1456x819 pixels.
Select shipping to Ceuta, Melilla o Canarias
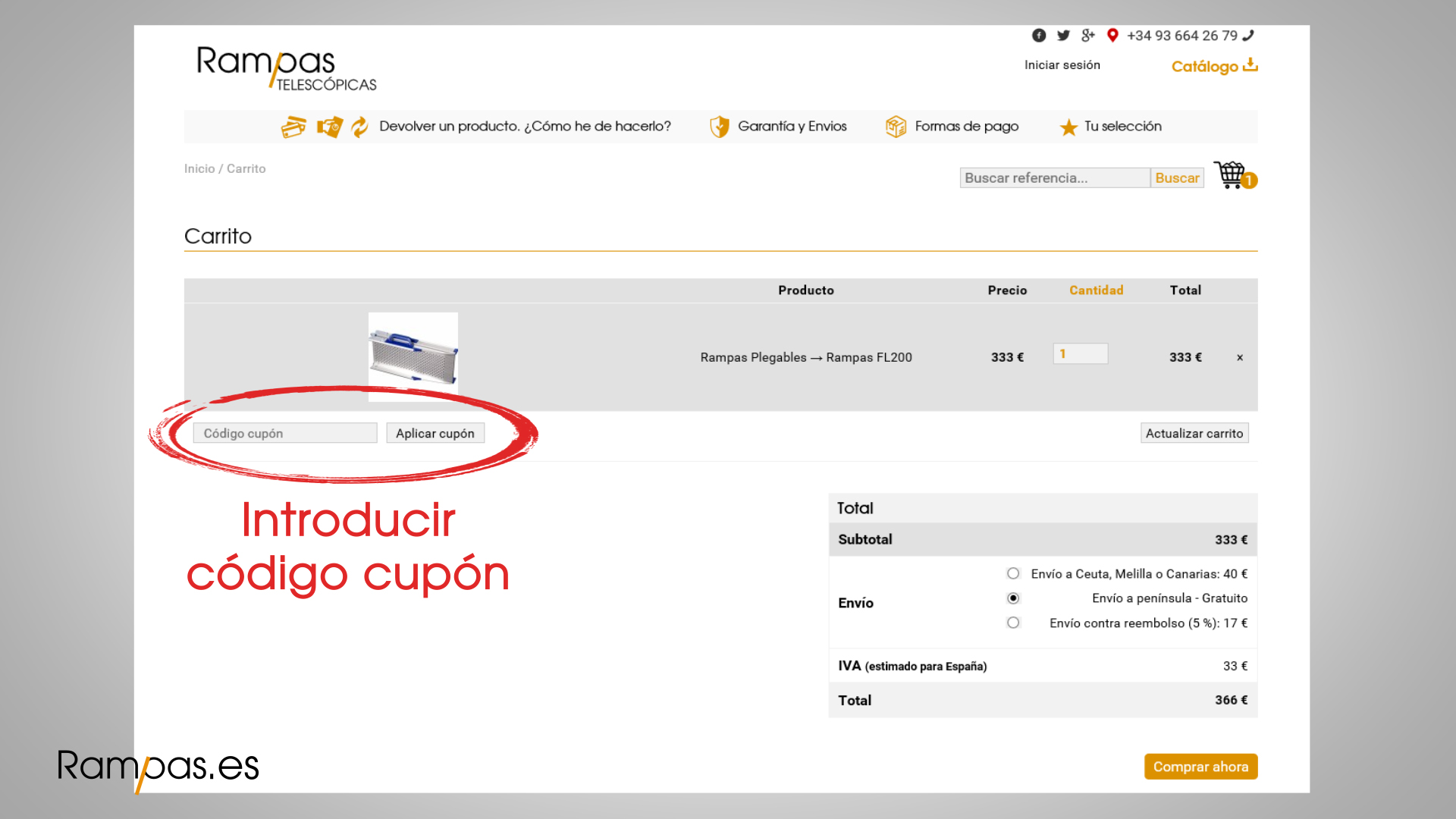[1013, 573]
